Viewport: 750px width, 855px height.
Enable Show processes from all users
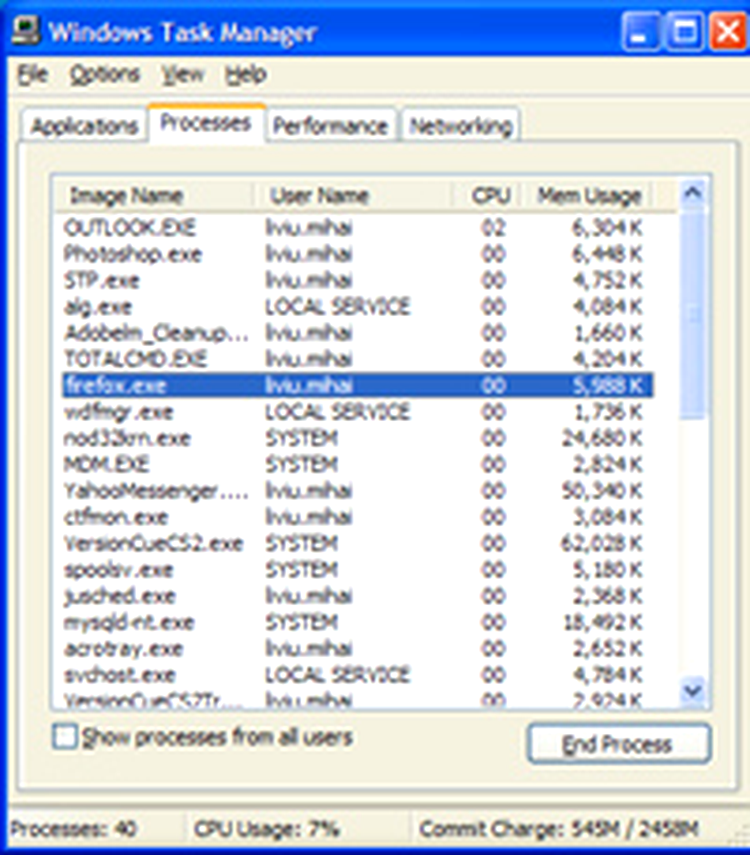65,737
